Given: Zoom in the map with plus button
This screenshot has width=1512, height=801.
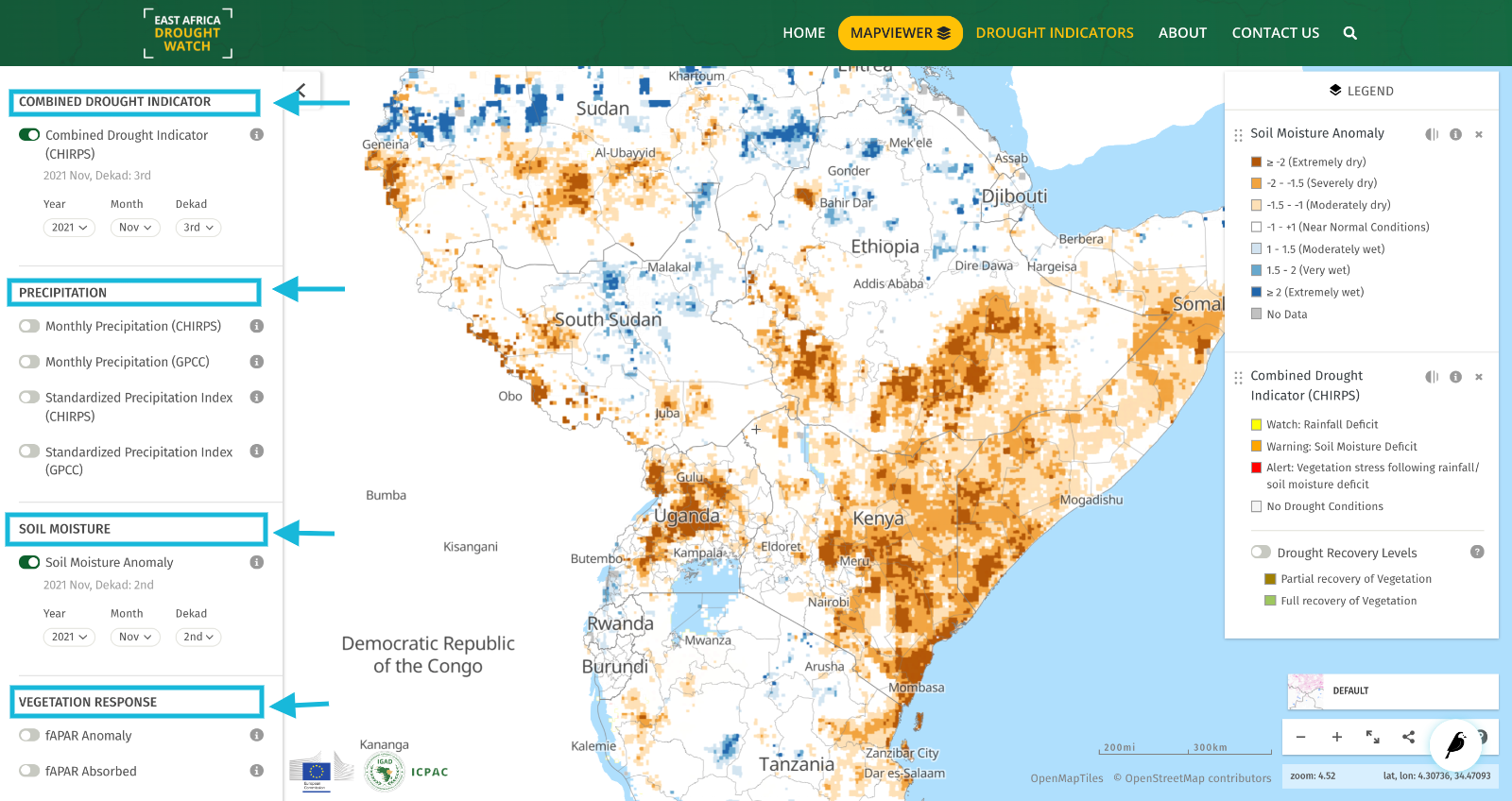Looking at the screenshot, I should pos(1336,737).
